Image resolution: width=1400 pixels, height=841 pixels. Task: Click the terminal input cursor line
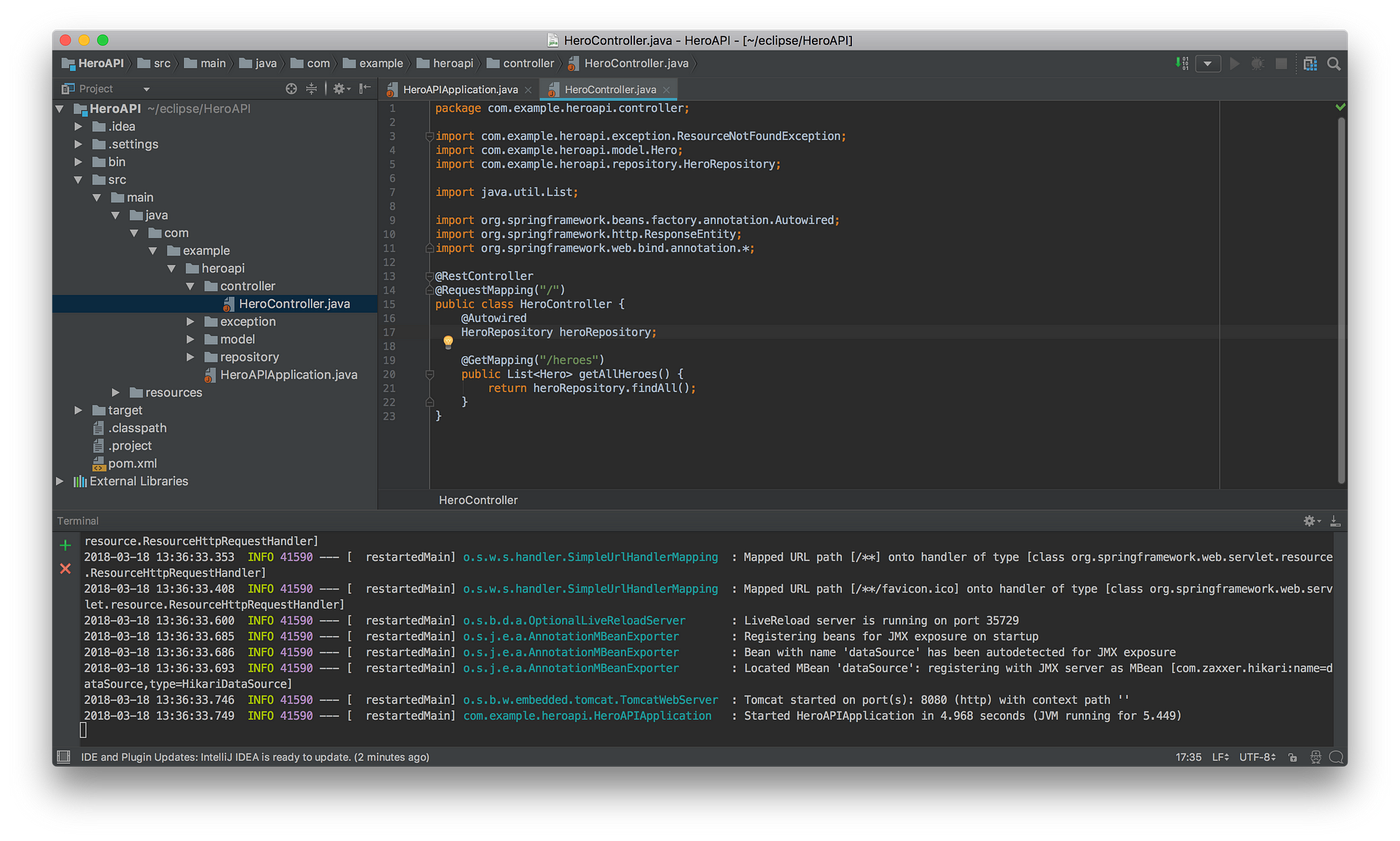[83, 731]
